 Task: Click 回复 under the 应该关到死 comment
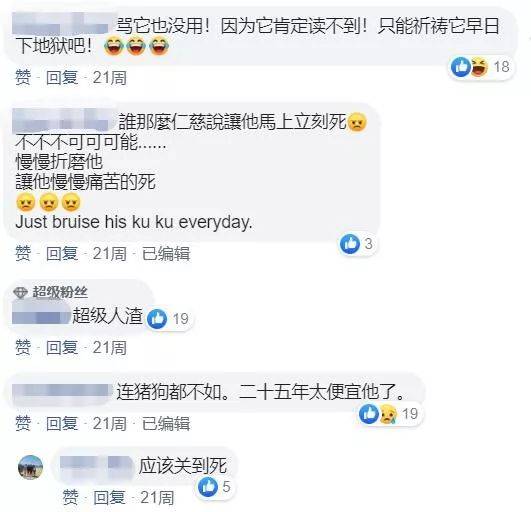[x=109, y=497]
